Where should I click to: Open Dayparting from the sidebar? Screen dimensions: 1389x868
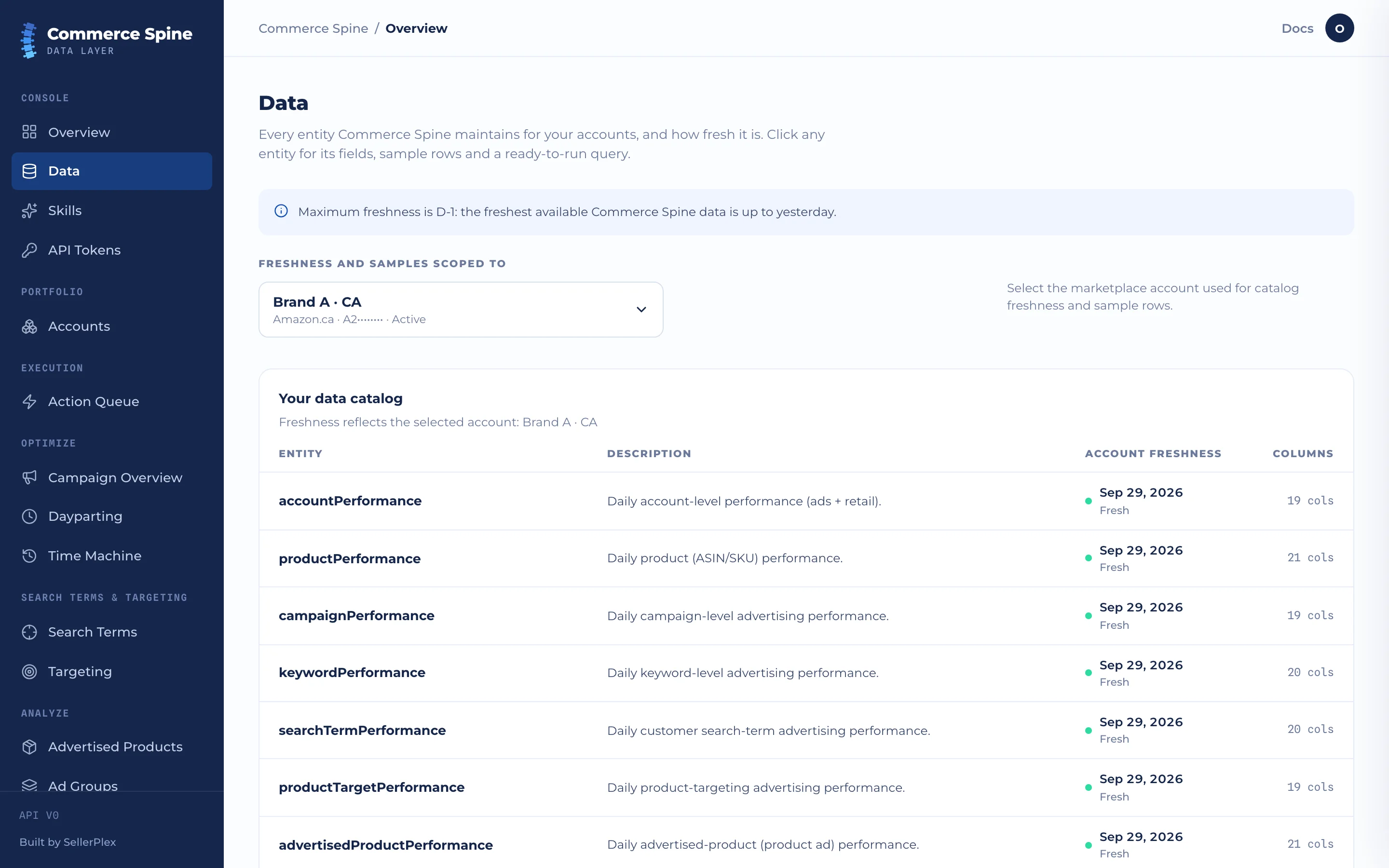tap(112, 516)
